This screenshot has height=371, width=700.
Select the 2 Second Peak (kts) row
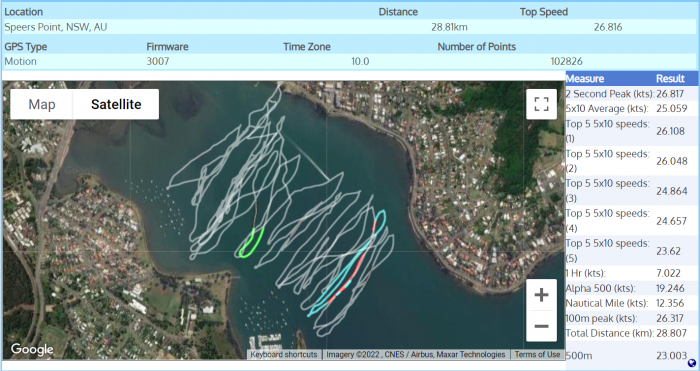pos(632,94)
